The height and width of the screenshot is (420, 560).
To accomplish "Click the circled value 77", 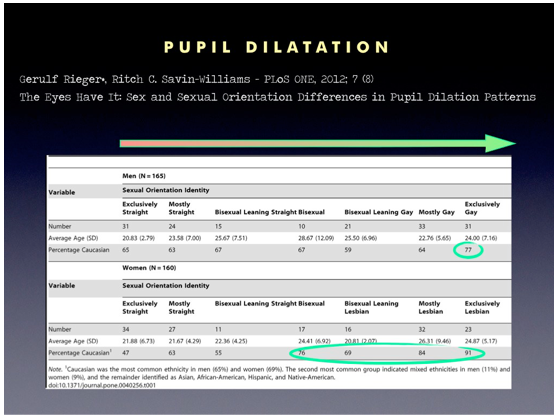I will coord(468,250).
